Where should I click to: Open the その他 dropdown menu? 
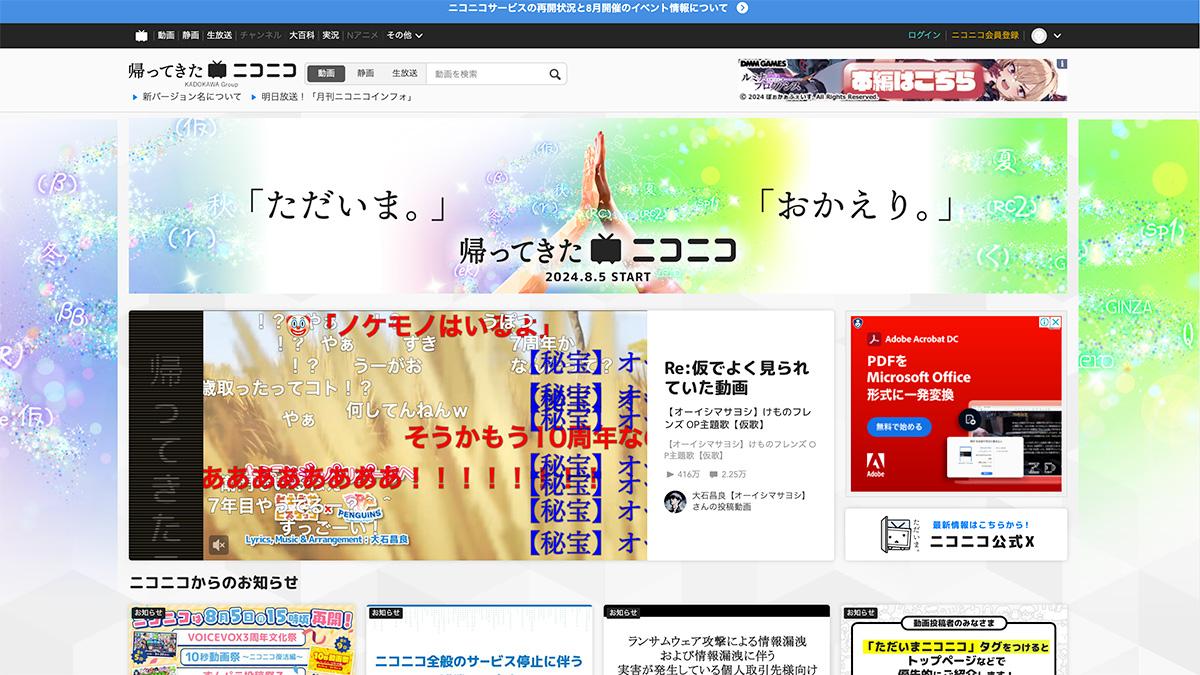pos(400,36)
